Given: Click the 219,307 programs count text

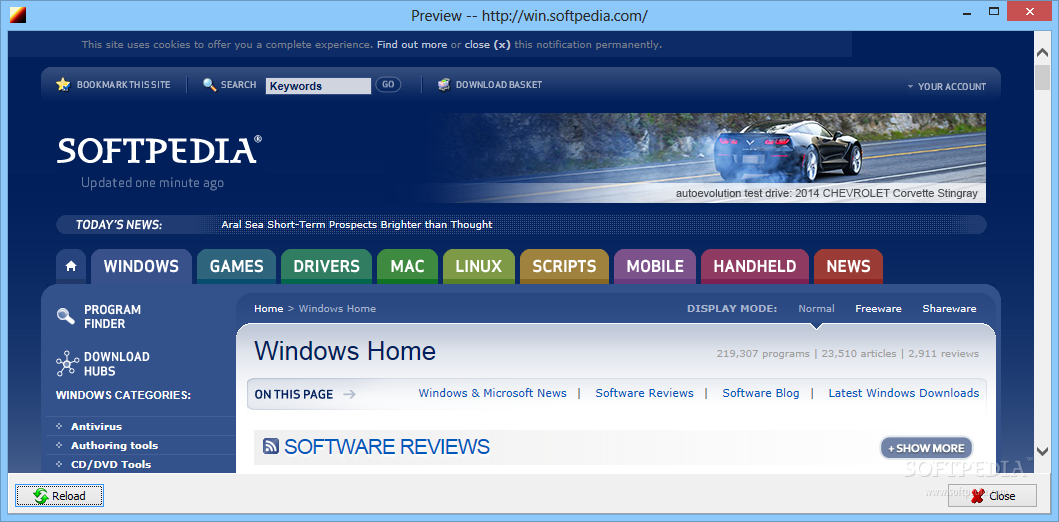Looking at the screenshot, I should 763,353.
